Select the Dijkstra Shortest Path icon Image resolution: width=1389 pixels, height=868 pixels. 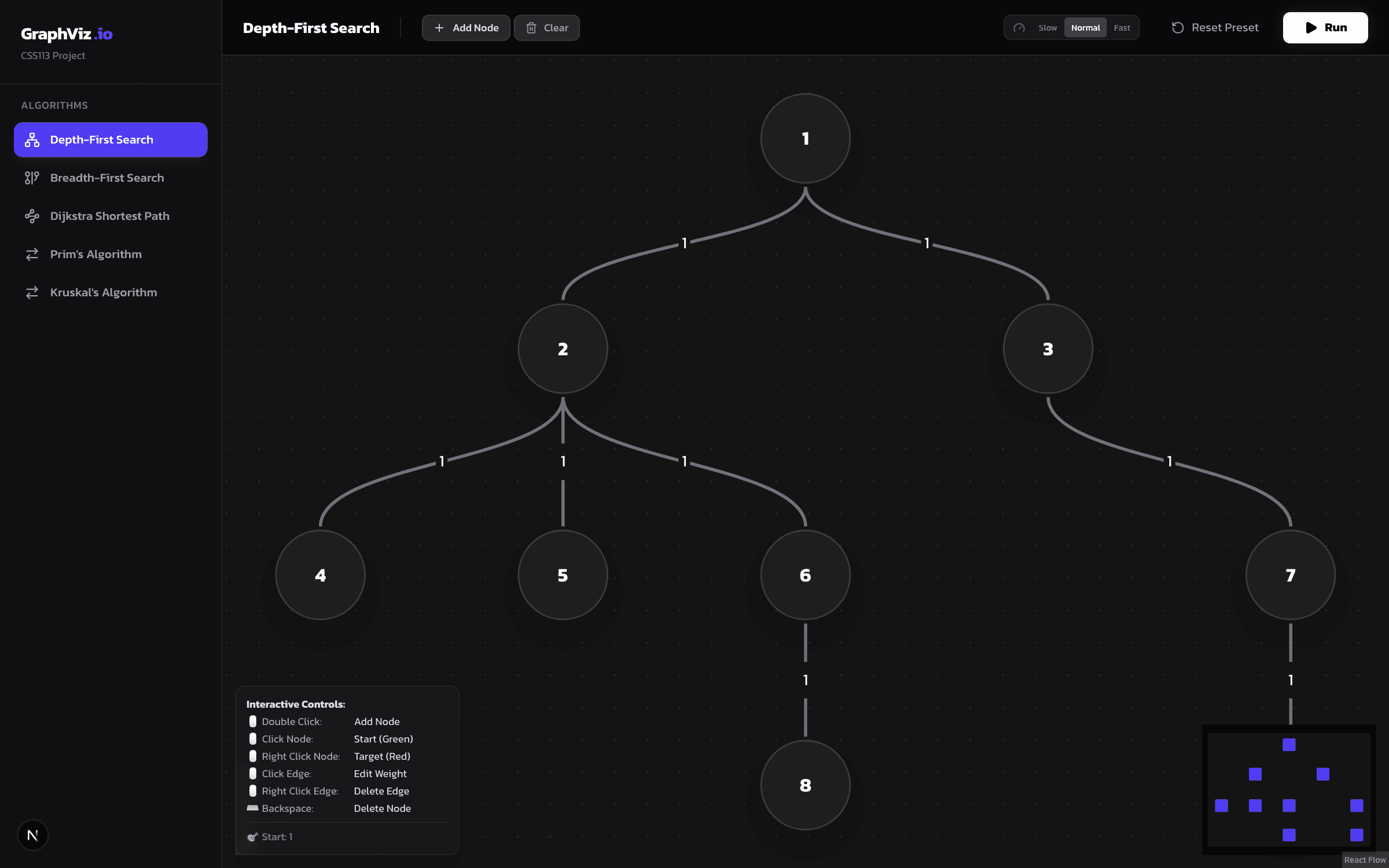pyautogui.click(x=32, y=216)
